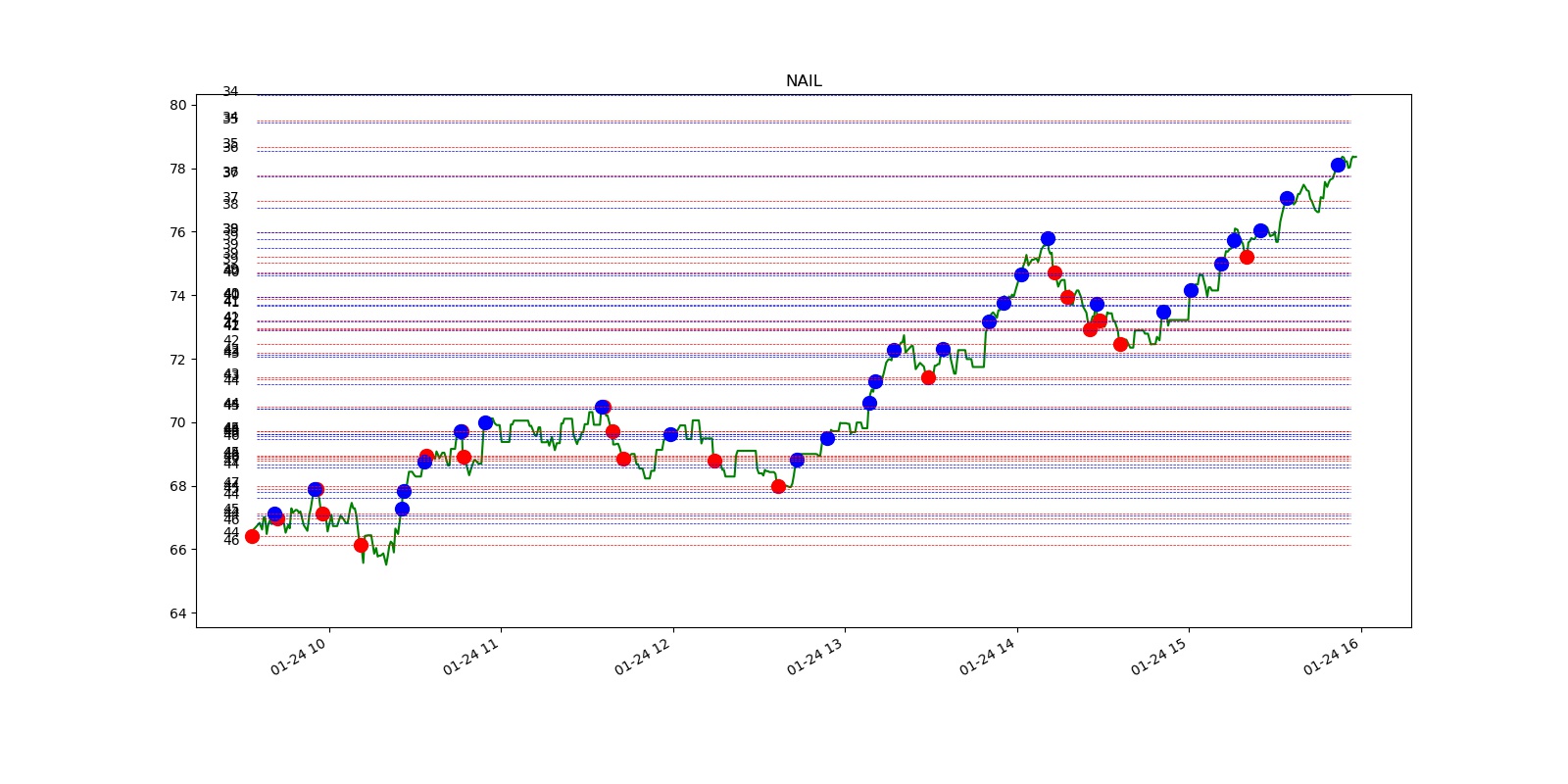
Task: Select the y-axis tick label 66
Action: (x=177, y=550)
